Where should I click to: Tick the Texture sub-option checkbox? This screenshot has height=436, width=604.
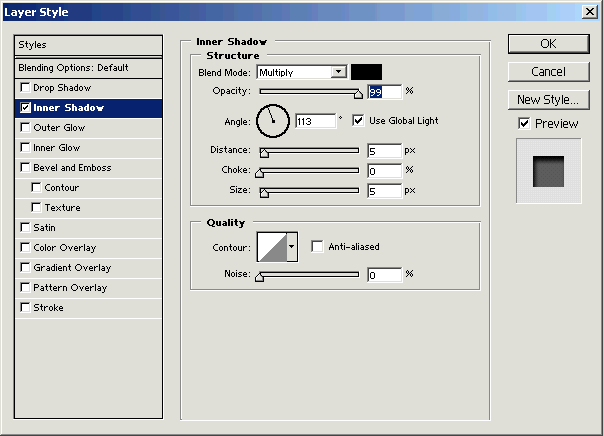[36, 208]
